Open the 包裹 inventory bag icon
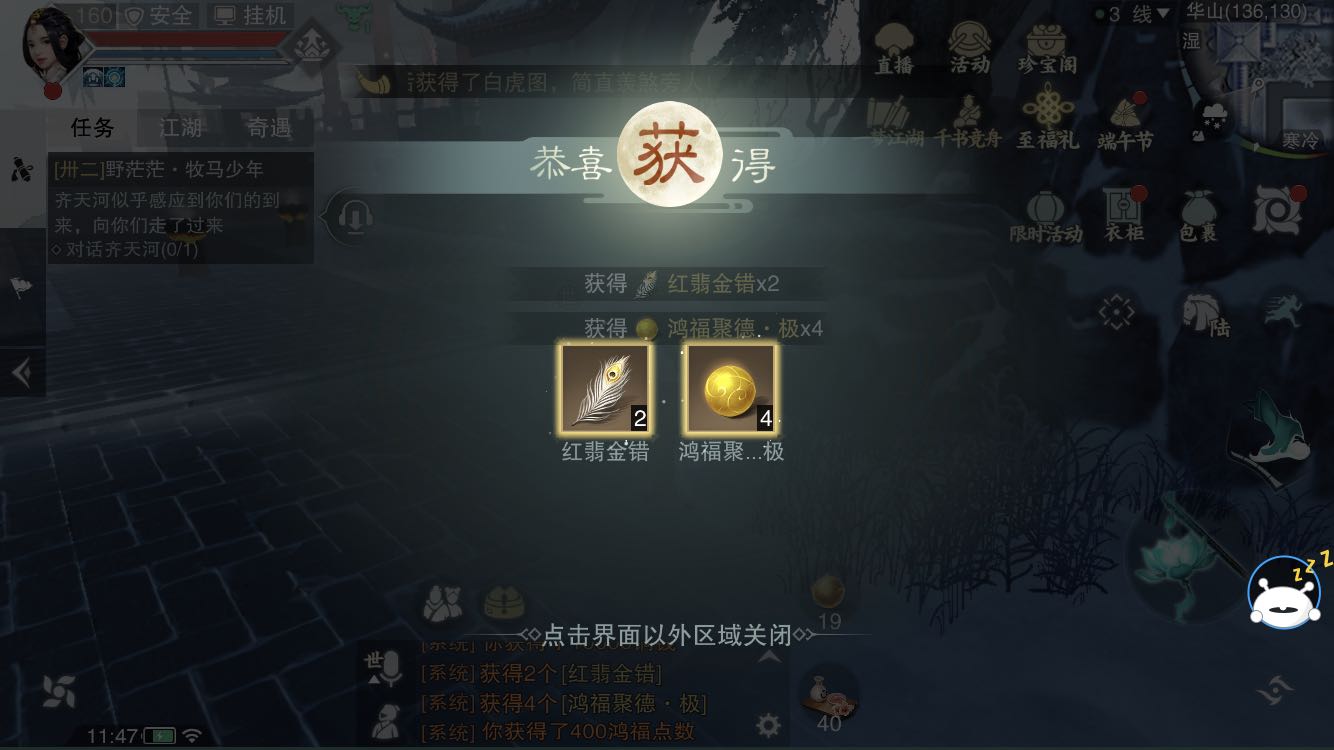 1197,215
